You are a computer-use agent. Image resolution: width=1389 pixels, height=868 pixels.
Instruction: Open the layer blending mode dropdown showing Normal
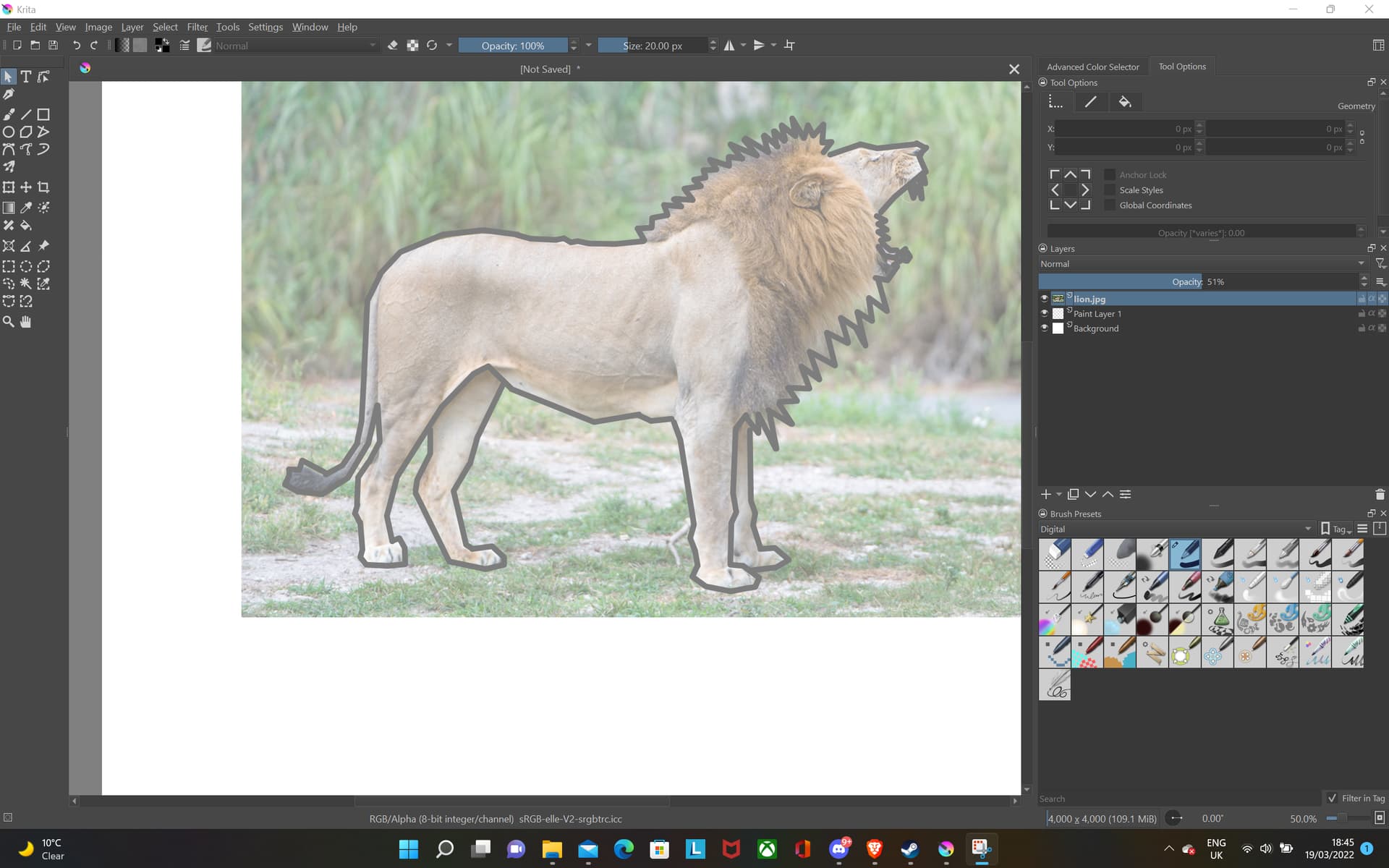coord(1201,263)
